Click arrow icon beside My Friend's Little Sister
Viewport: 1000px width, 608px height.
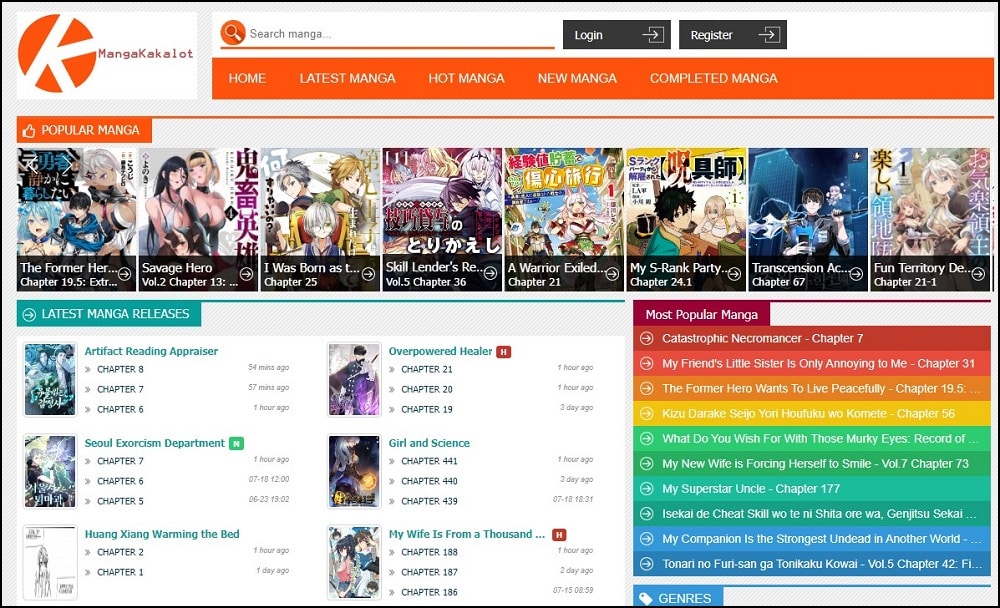tap(647, 364)
